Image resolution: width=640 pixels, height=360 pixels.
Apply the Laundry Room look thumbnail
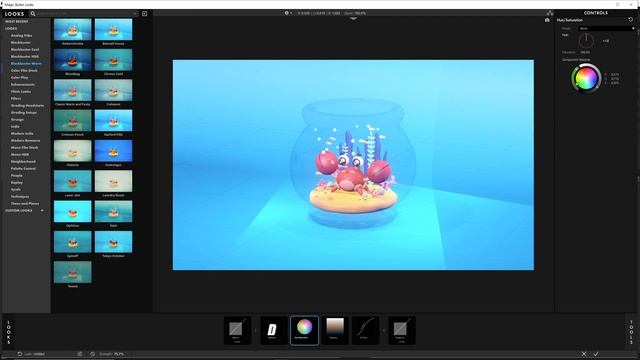[x=113, y=181]
